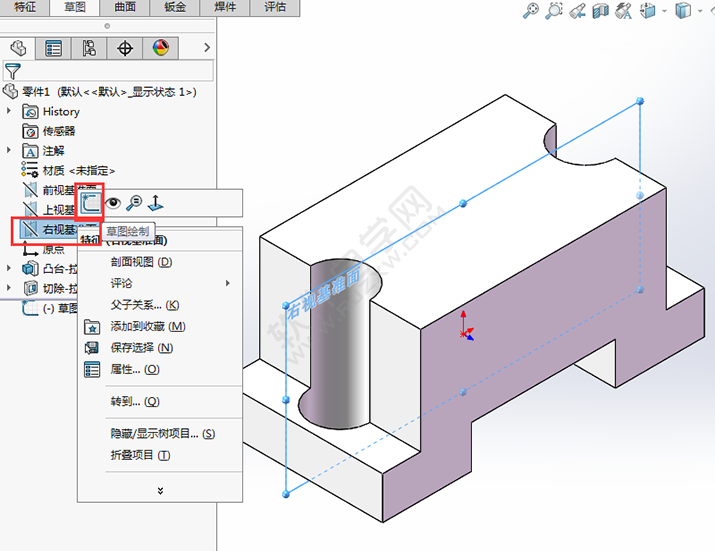Screen dimensions: 715x551
Task: Click the Zoom to Area view icon
Action: (x=554, y=10)
